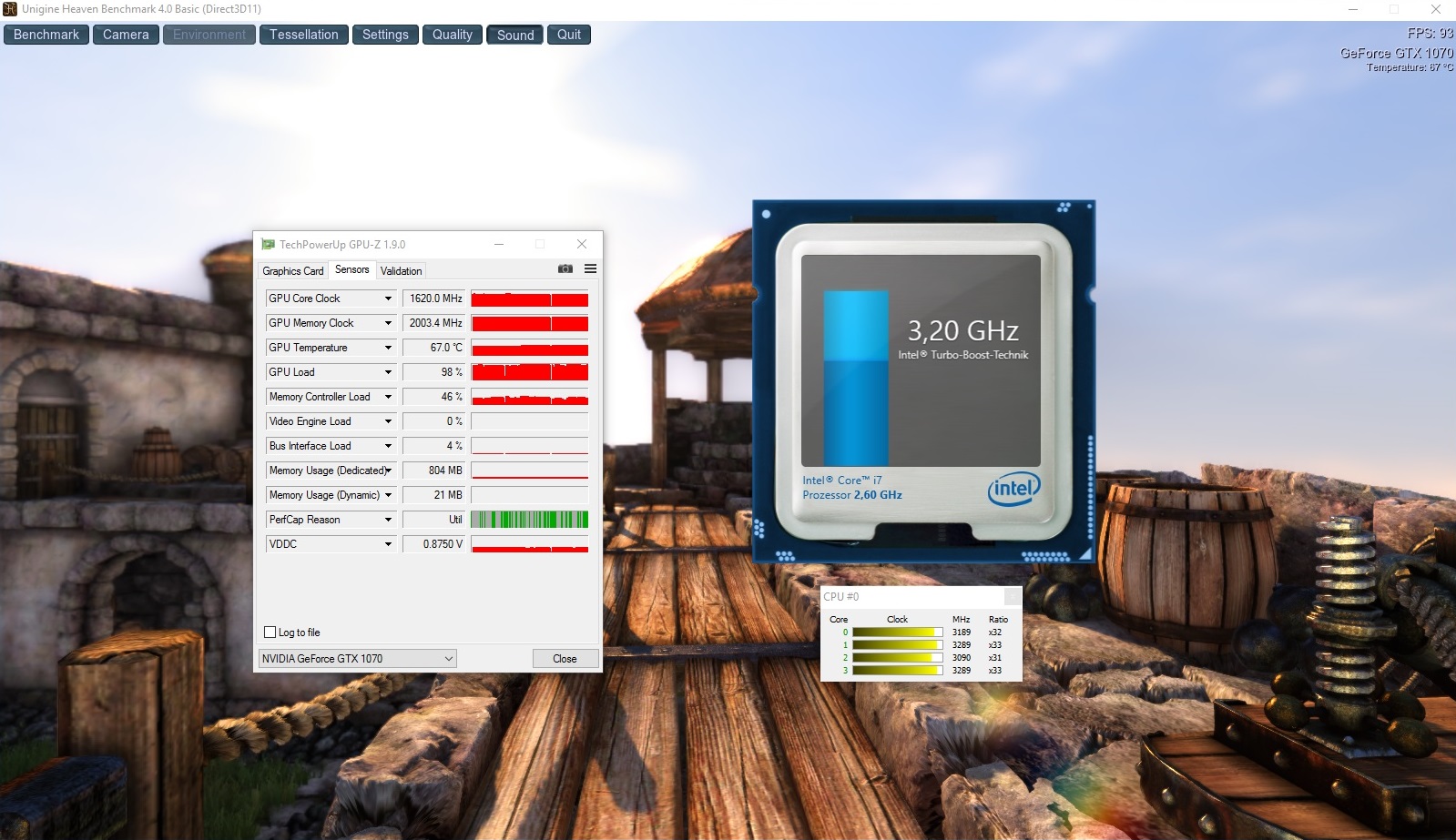Click the GPU Load history graph
This screenshot has width=1456, height=840.
coord(530,372)
